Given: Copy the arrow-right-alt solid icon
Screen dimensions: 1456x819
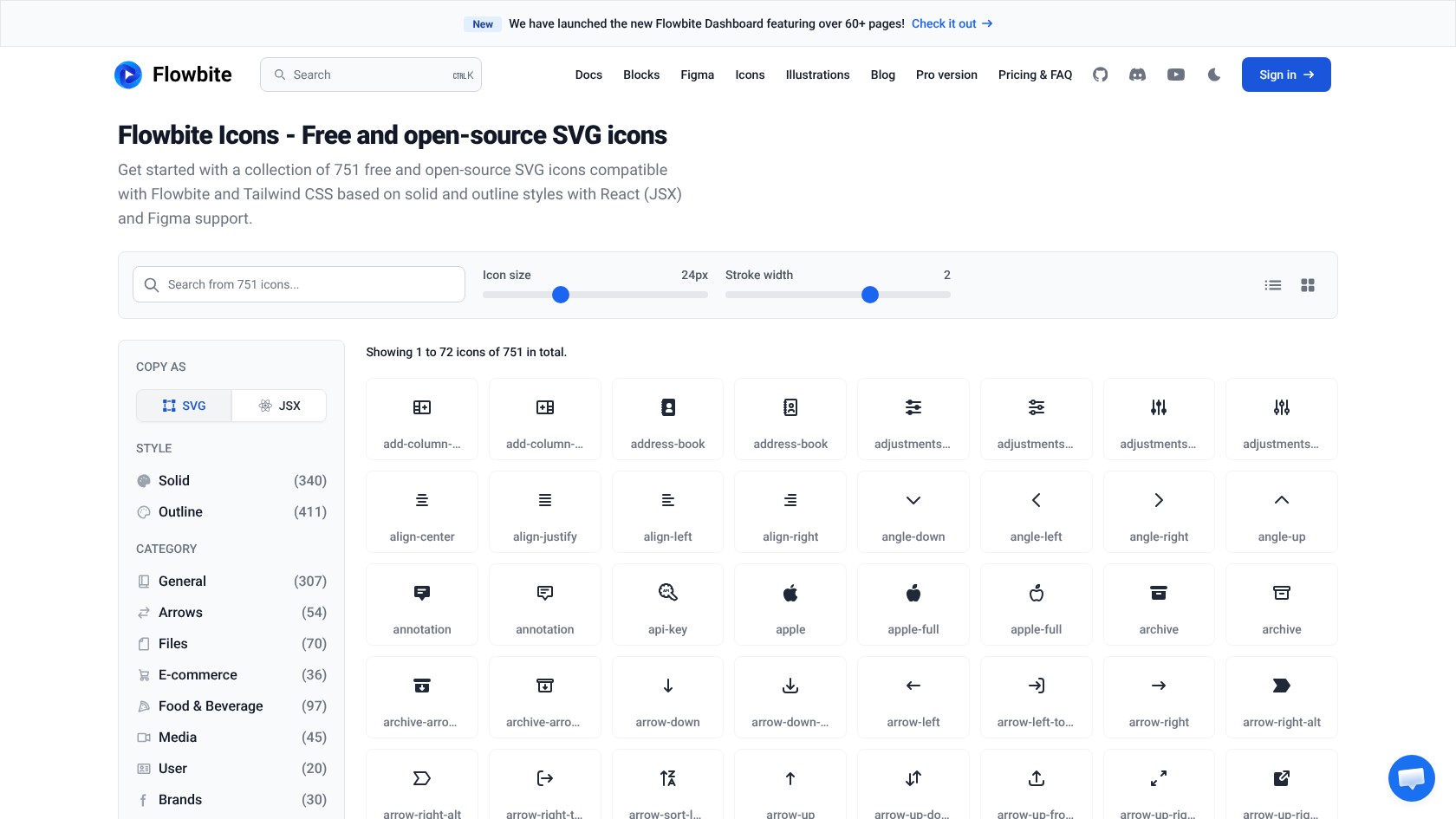Looking at the screenshot, I should pyautogui.click(x=1282, y=697).
